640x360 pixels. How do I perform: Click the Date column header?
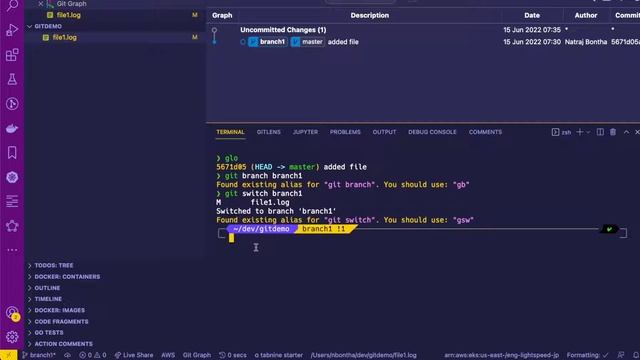tap(532, 16)
